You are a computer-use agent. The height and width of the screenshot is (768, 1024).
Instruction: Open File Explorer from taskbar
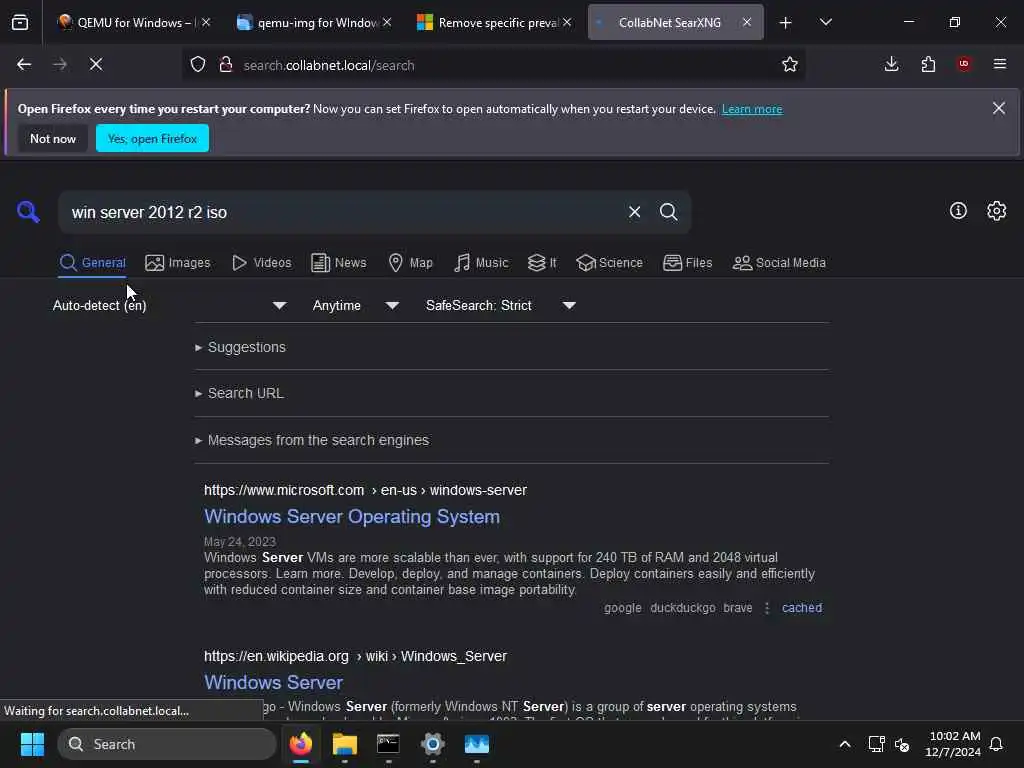coord(344,744)
